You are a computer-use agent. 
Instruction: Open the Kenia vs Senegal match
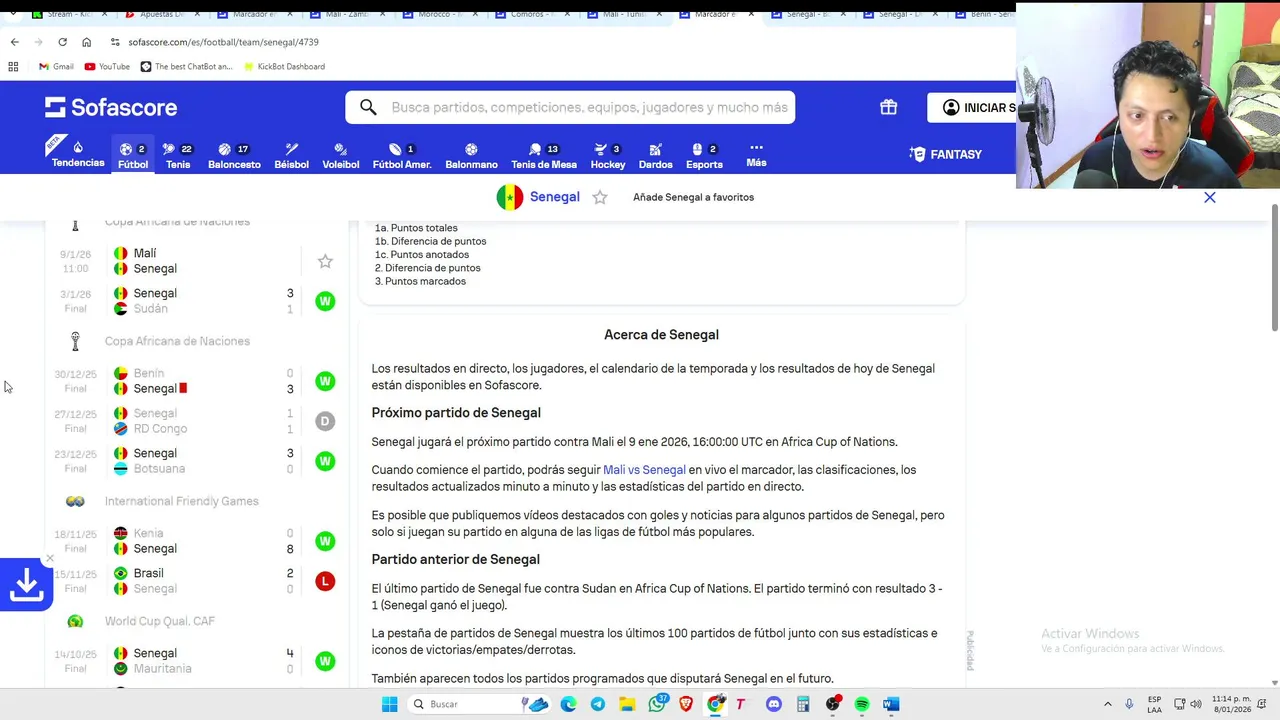click(197, 541)
